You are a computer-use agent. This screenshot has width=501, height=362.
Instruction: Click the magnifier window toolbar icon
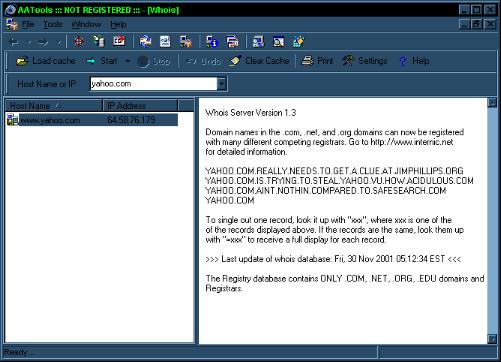[x=278, y=42]
